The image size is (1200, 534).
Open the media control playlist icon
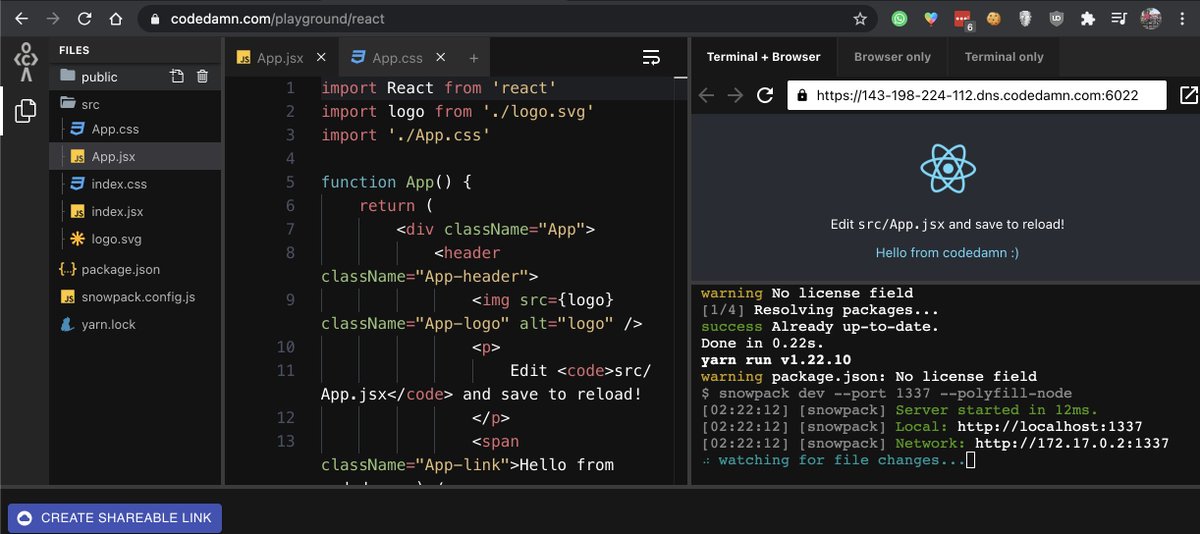tap(1119, 18)
